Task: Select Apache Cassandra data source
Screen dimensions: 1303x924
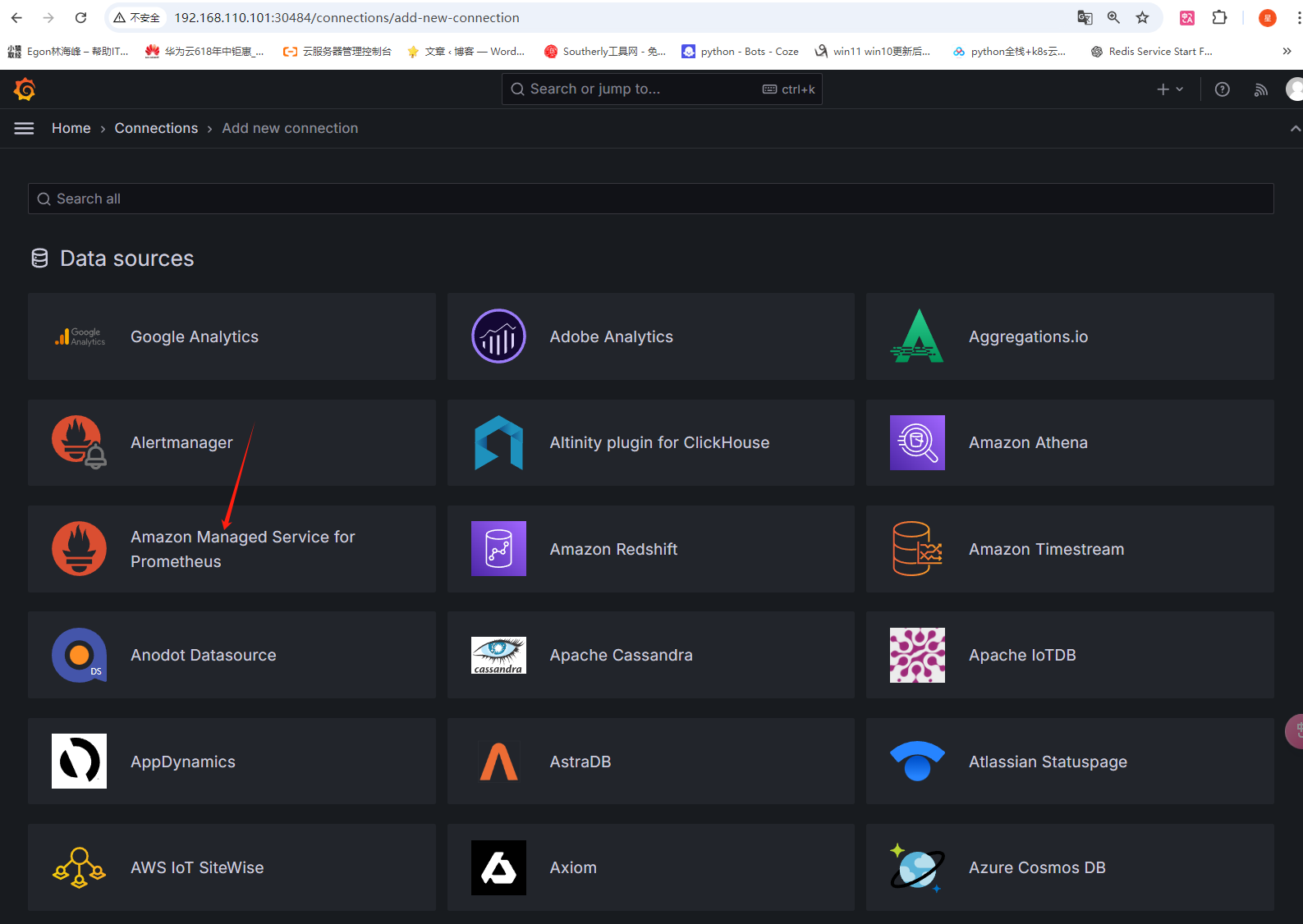Action: pos(650,655)
